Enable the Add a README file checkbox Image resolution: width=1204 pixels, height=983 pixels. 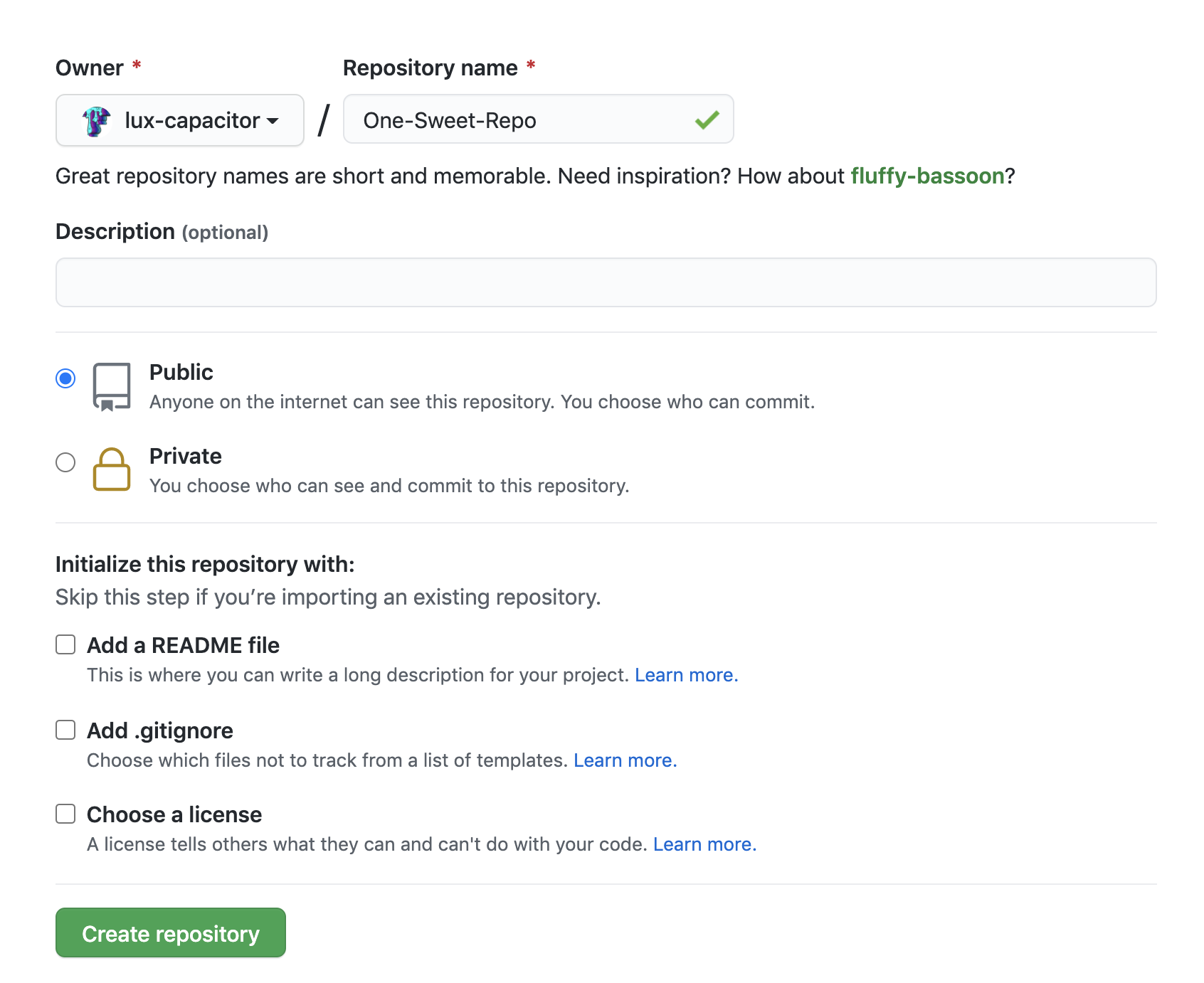pos(65,644)
